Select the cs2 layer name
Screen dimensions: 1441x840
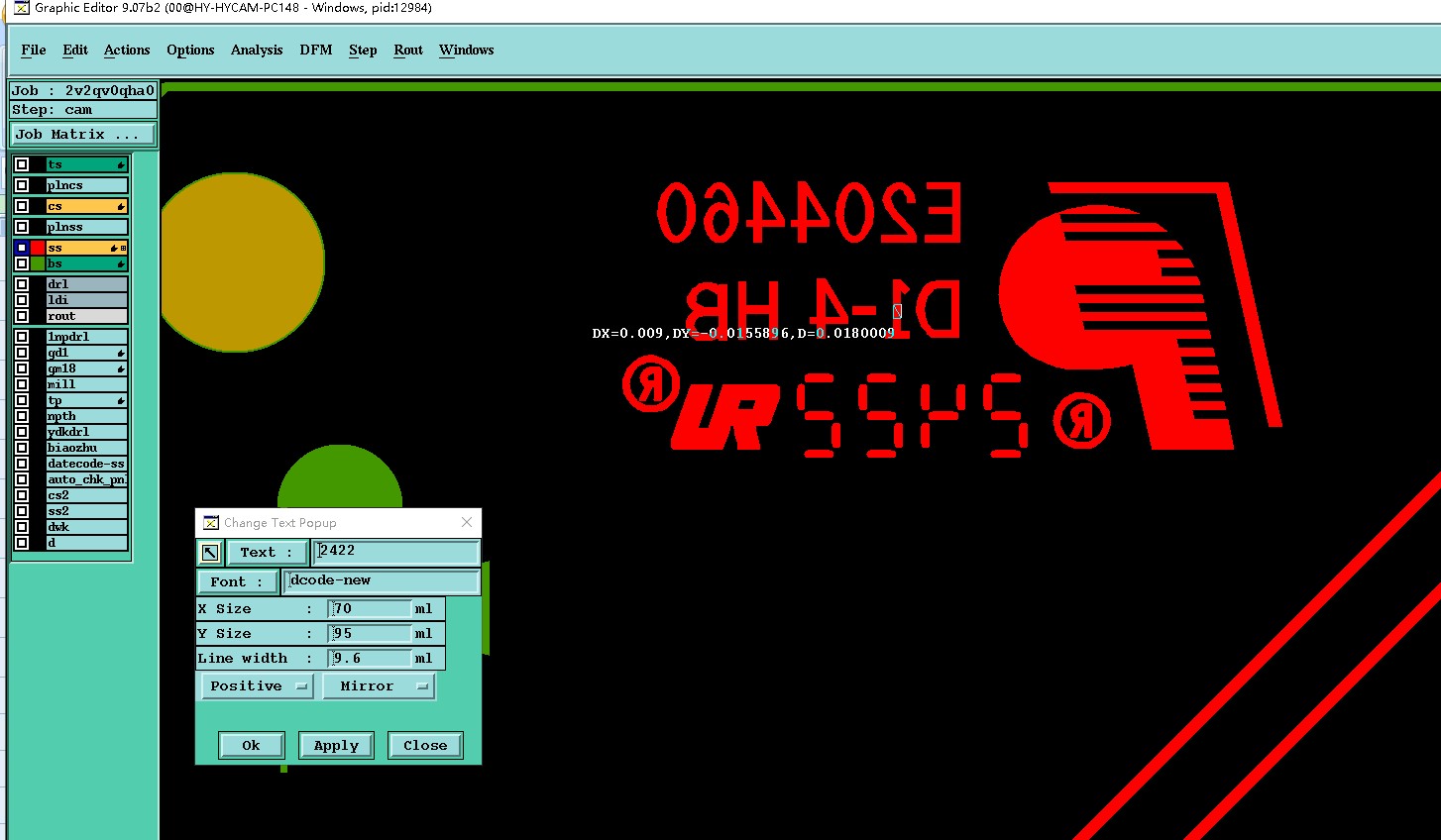pos(86,495)
